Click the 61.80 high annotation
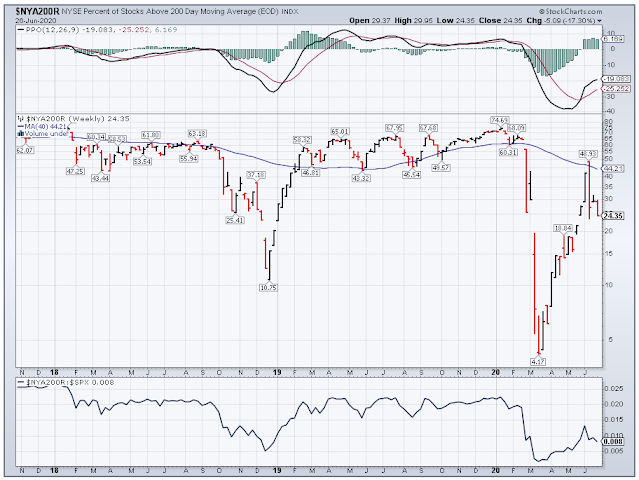The height and width of the screenshot is (480, 639). [x=150, y=135]
